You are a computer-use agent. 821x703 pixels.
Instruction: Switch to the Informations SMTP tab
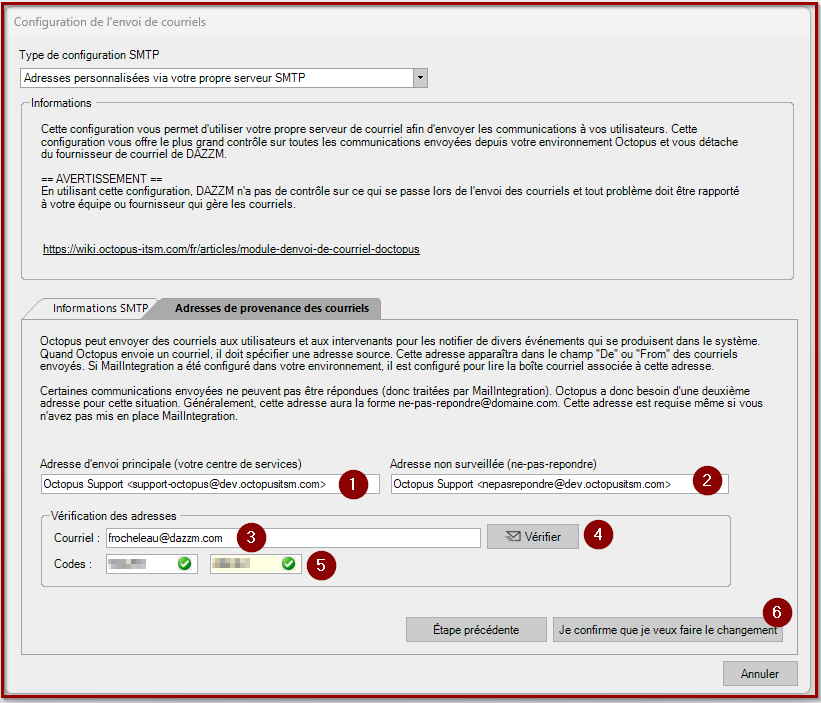pos(100,308)
